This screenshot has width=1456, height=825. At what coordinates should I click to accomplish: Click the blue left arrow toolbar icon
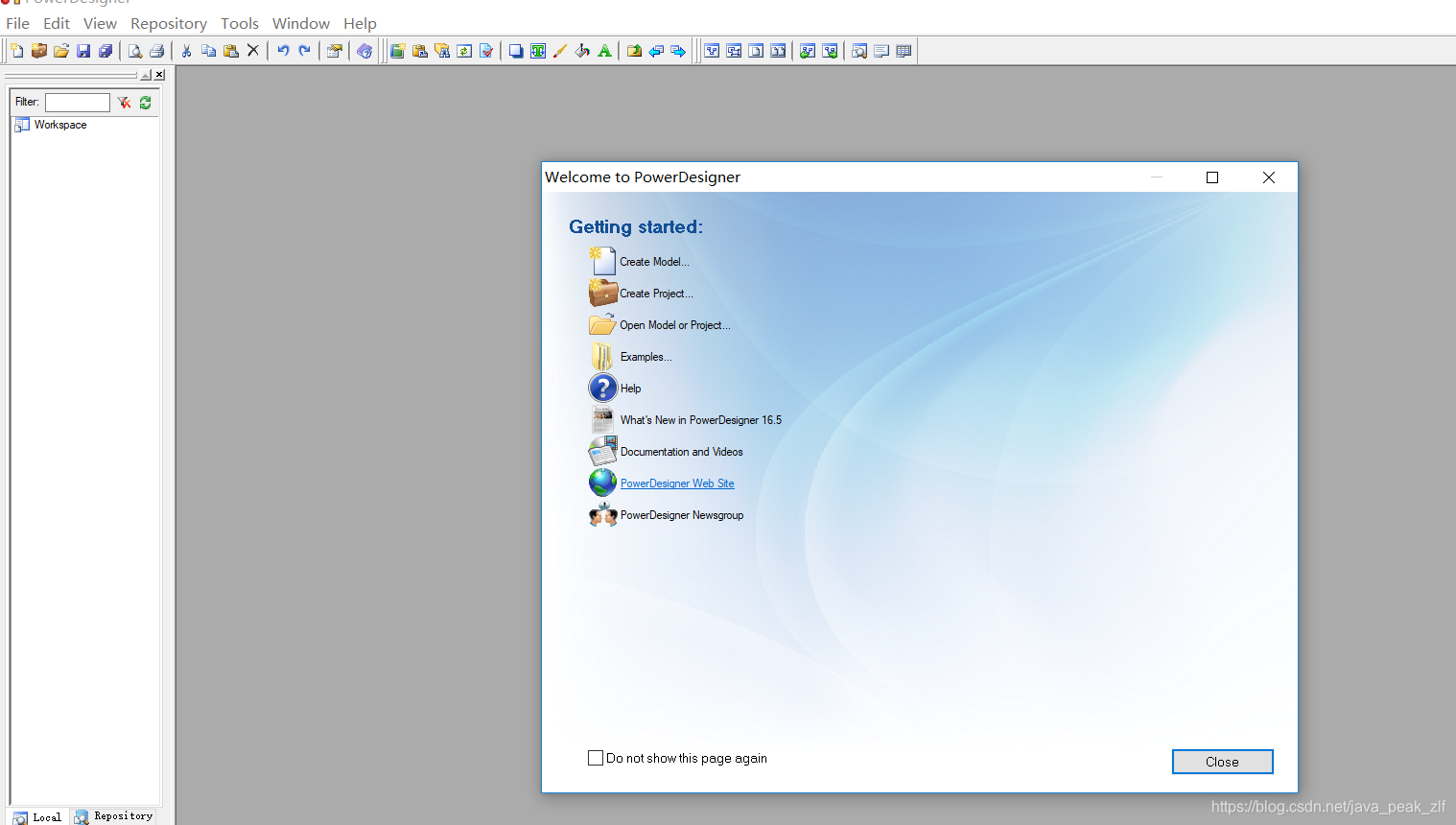point(656,51)
